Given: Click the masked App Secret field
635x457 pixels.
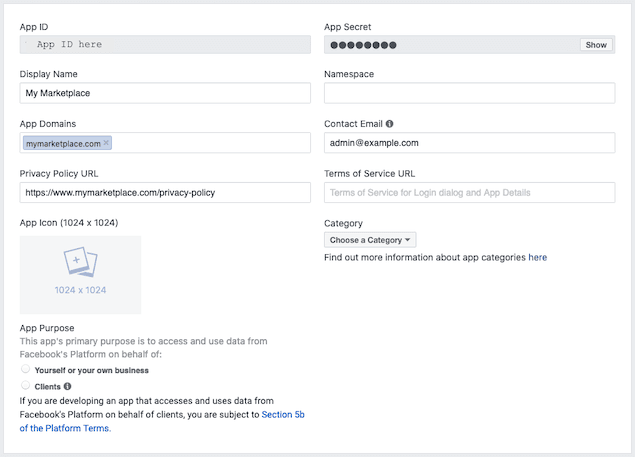Looking at the screenshot, I should pyautogui.click(x=450, y=44).
